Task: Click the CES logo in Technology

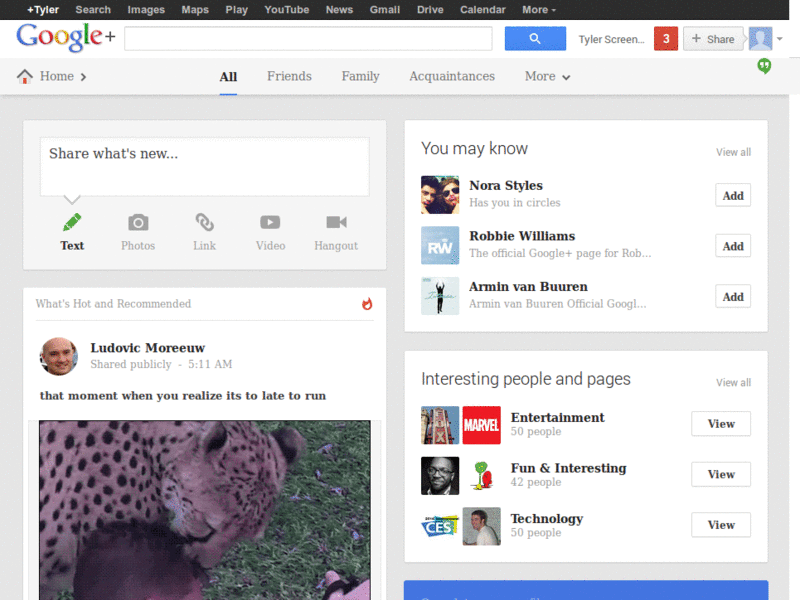Action: (x=440, y=526)
